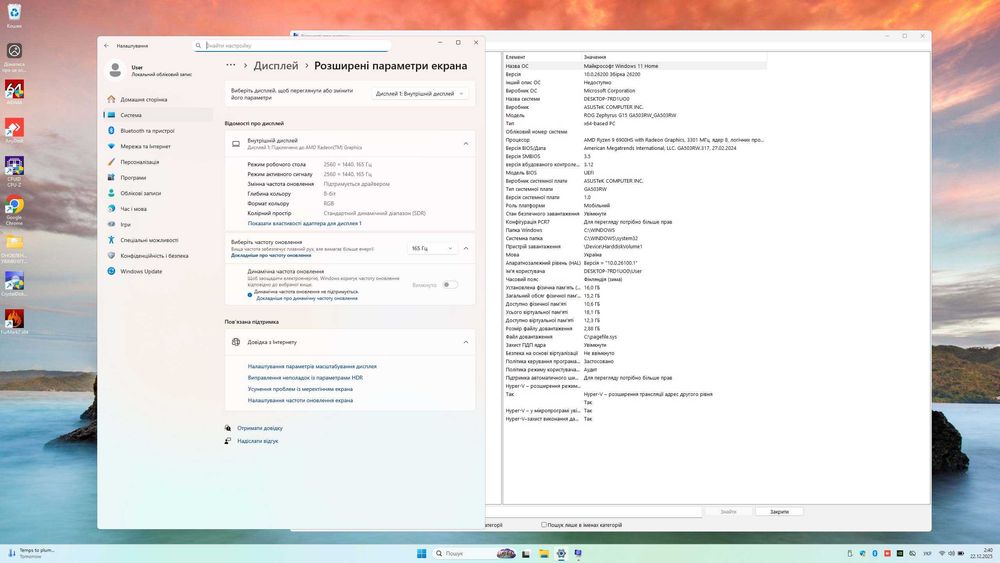Select the 'Версія BIOS/Дата' row in System Information

point(635,148)
